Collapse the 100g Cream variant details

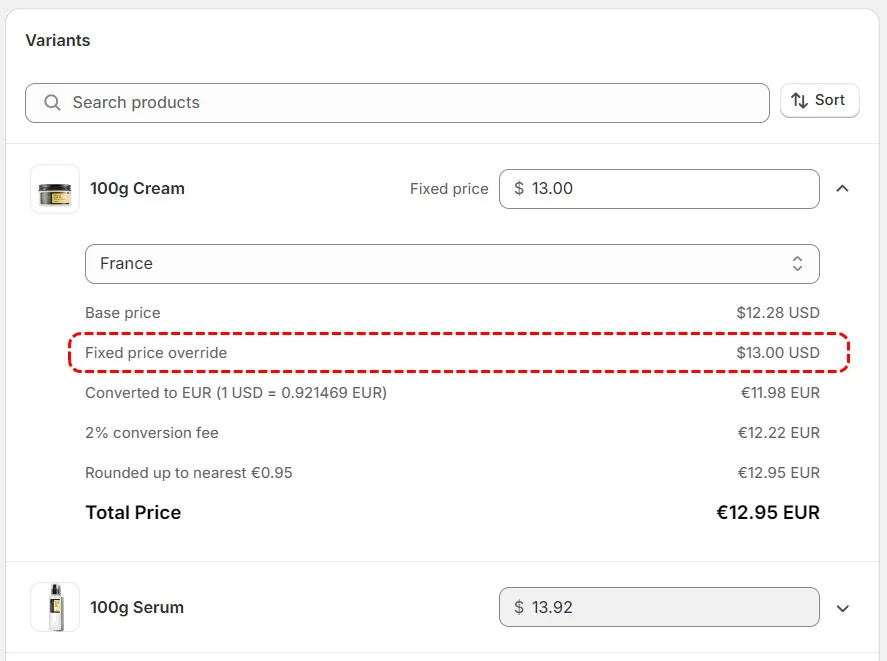click(x=842, y=188)
